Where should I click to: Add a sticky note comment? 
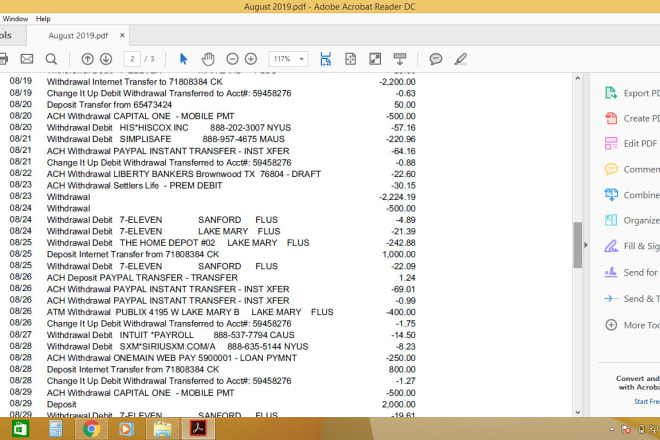tap(436, 59)
